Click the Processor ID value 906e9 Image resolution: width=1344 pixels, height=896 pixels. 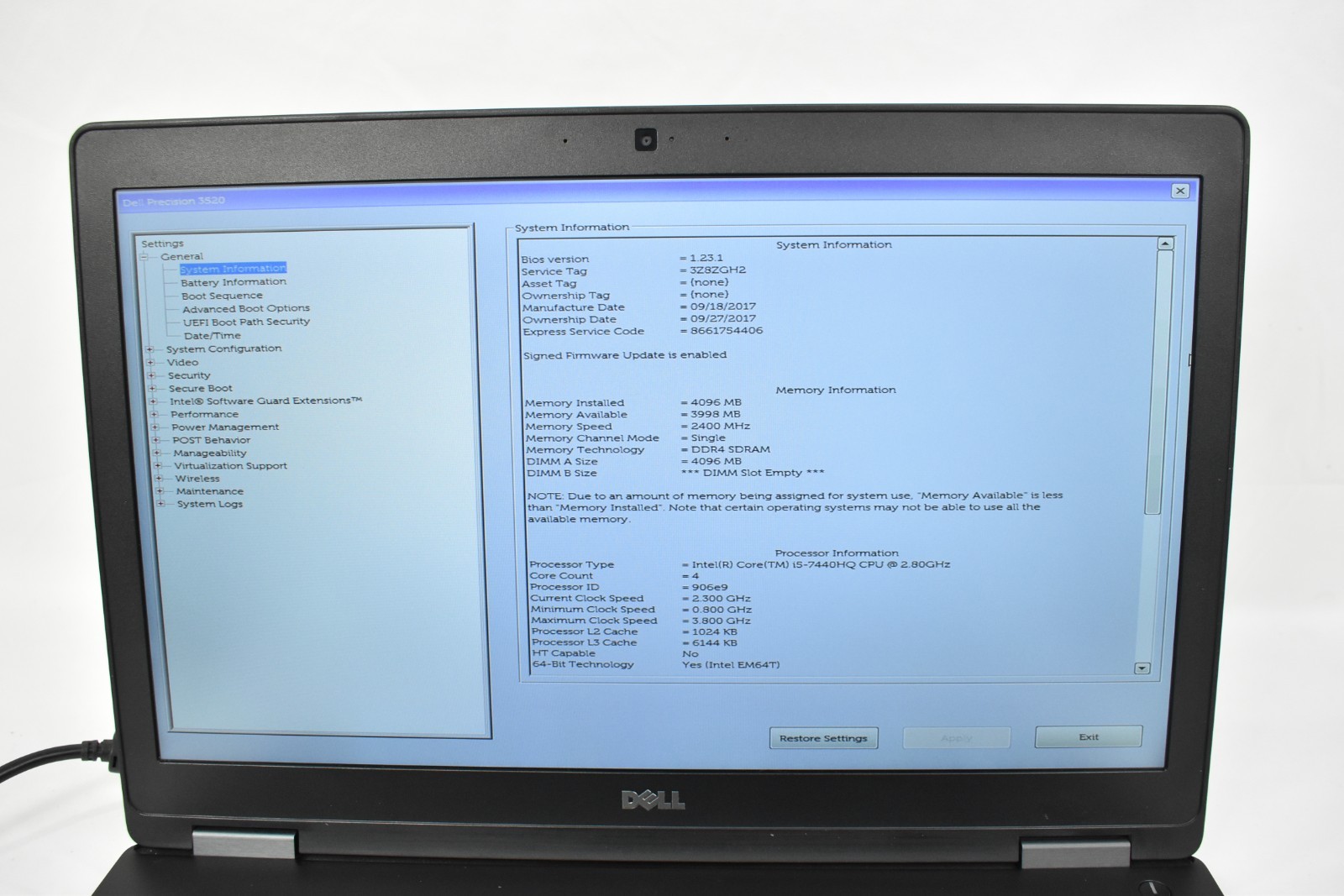click(710, 587)
